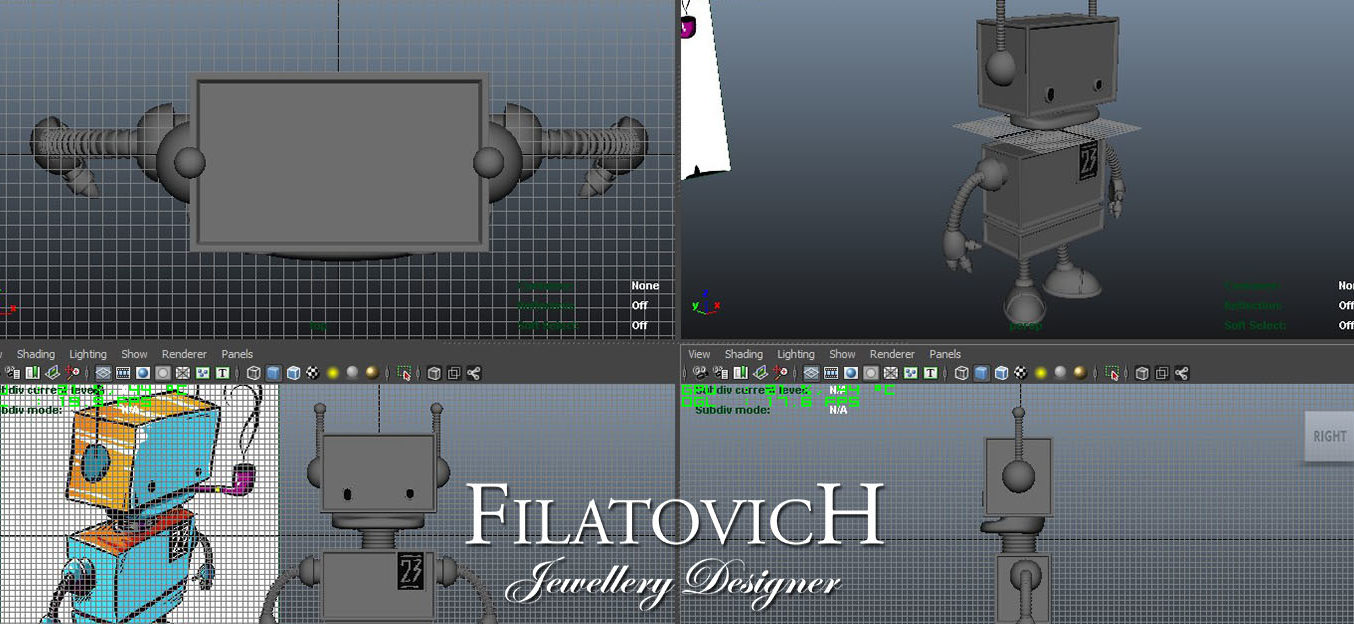Open Renderer menu in front view panel
The height and width of the screenshot is (624, 1354).
coord(184,354)
